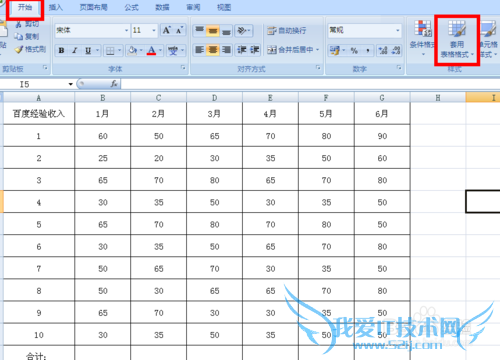Click the insert function fx button

pyautogui.click(x=114, y=84)
